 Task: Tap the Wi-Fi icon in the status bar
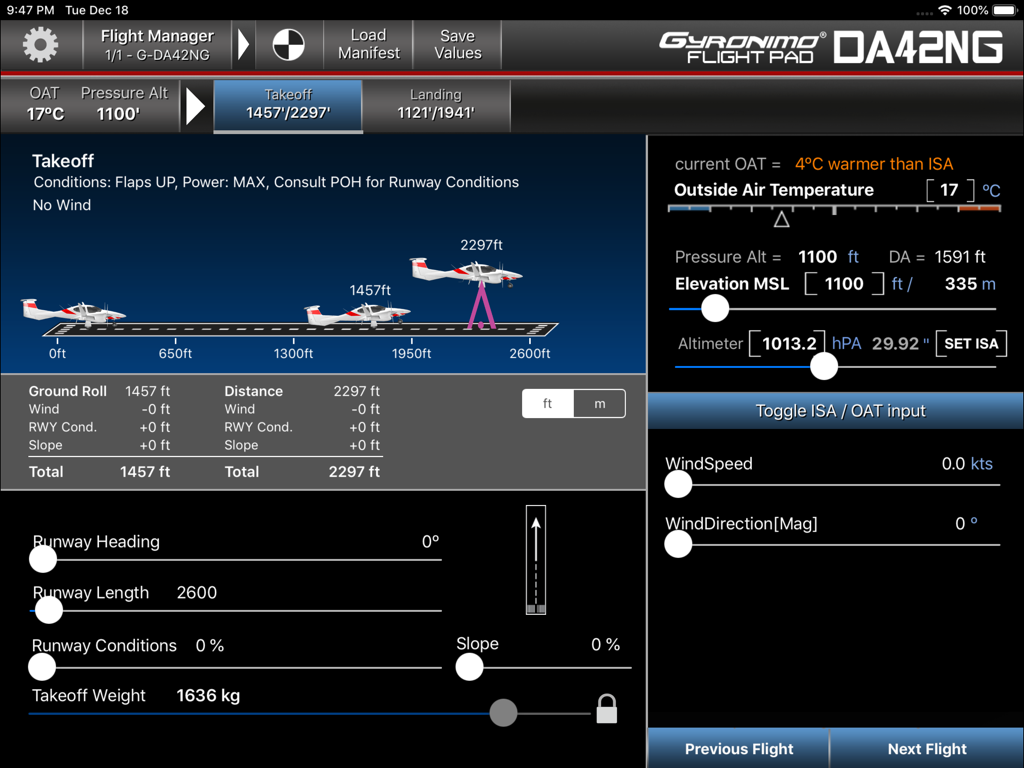pyautogui.click(x=947, y=10)
